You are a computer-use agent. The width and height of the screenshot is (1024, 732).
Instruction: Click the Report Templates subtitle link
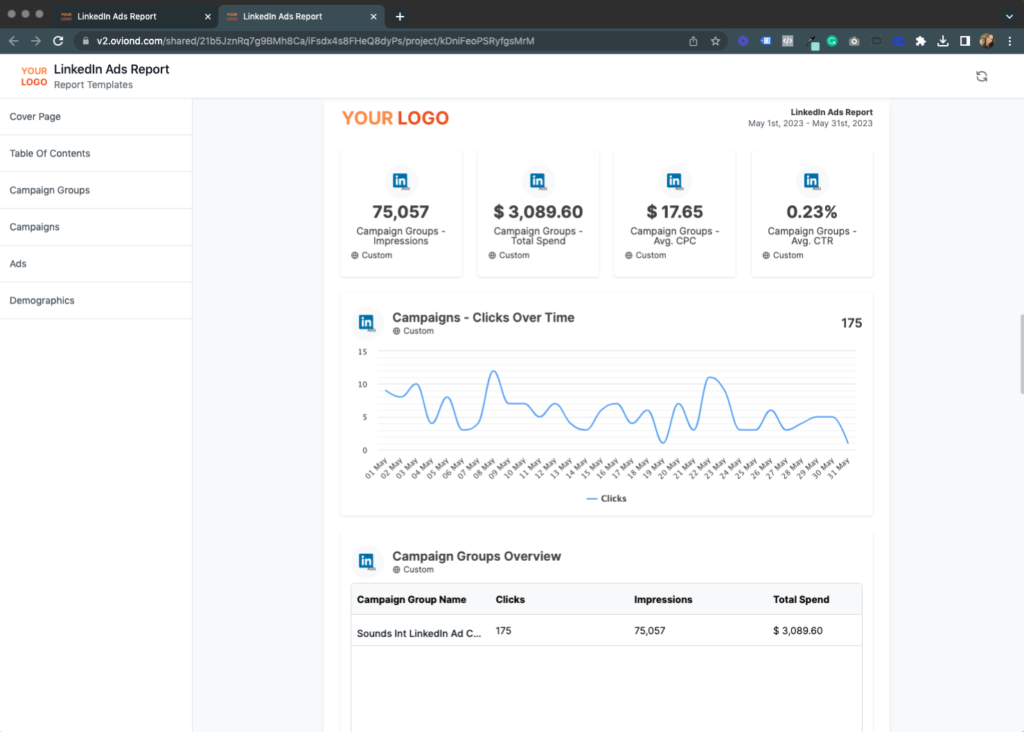tap(93, 85)
